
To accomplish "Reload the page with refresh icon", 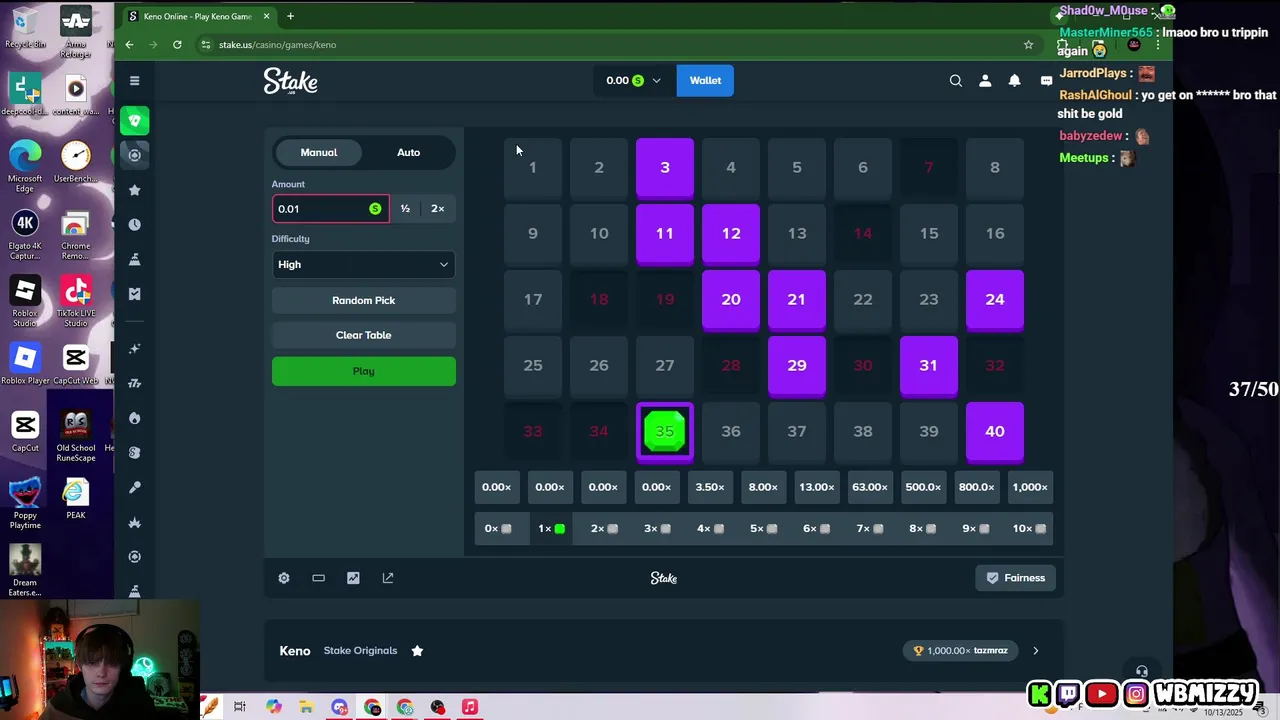I will 177,44.
